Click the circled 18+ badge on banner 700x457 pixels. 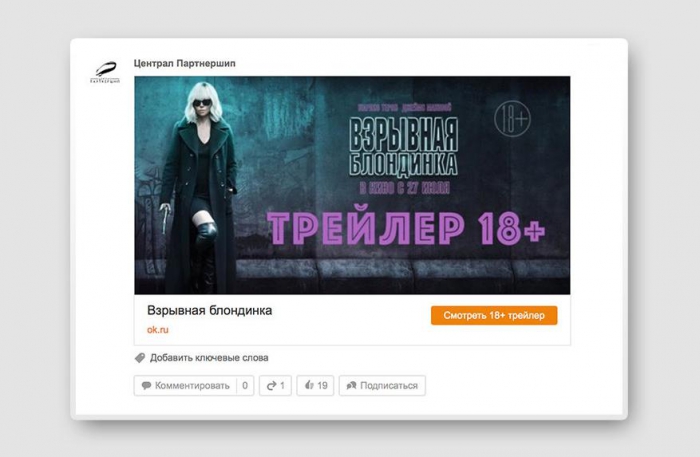(x=512, y=119)
